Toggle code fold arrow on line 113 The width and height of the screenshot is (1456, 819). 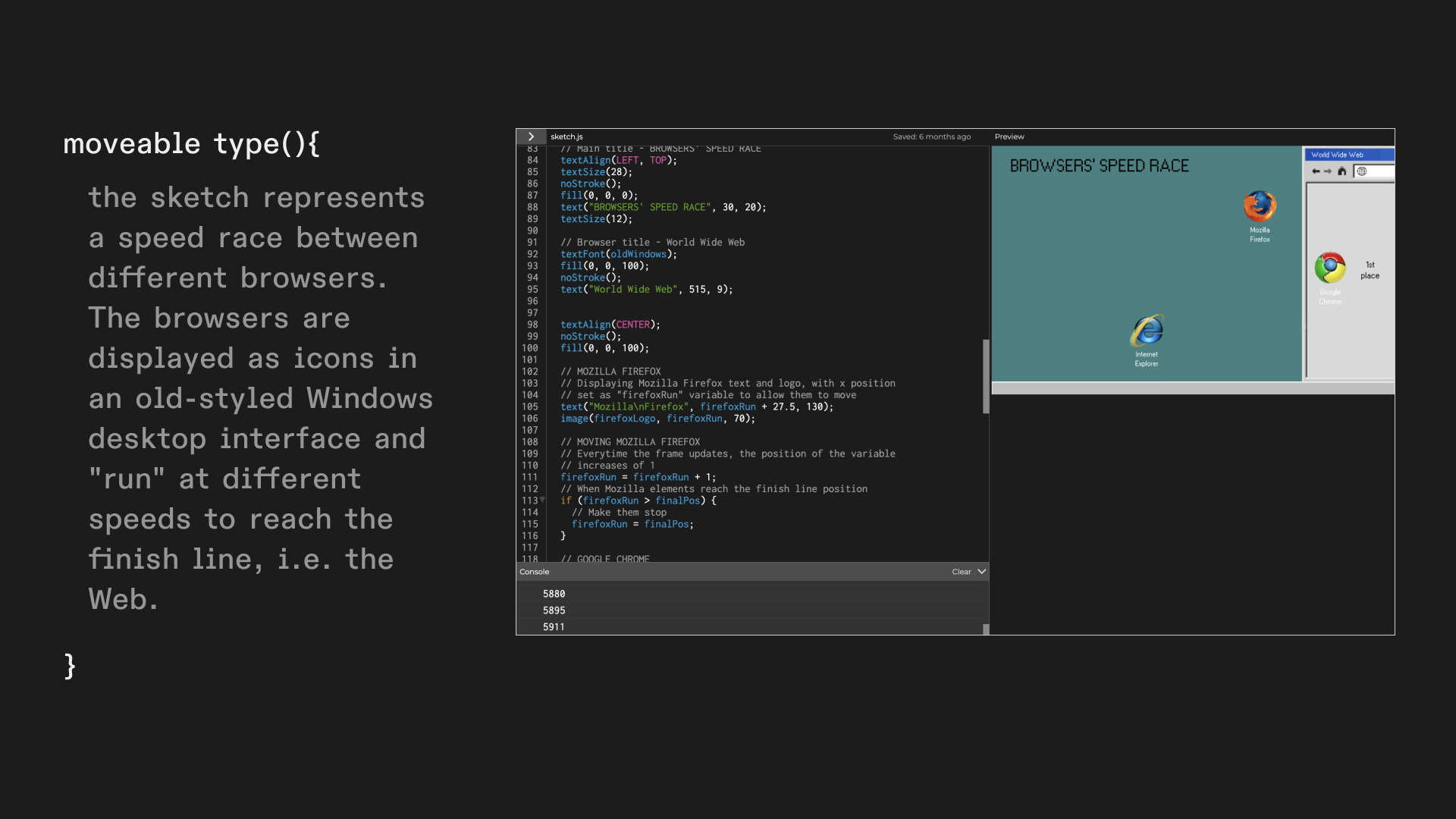click(x=542, y=500)
